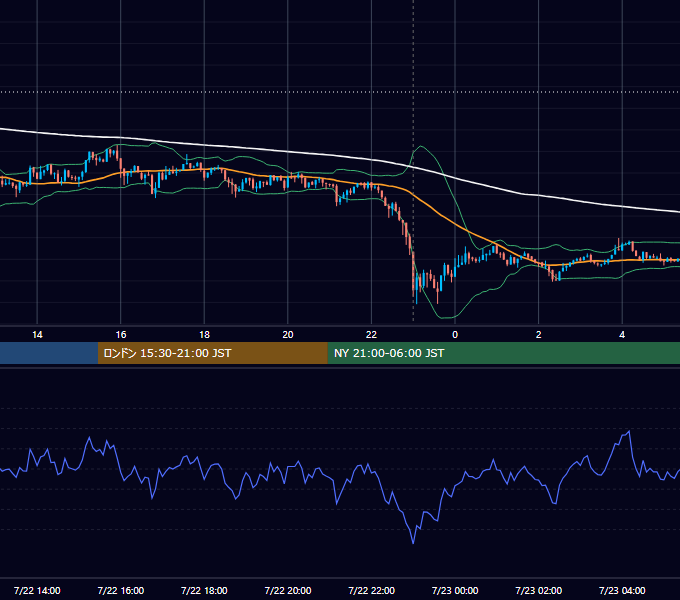Click the 7/22 16:00 time label

(x=121, y=590)
